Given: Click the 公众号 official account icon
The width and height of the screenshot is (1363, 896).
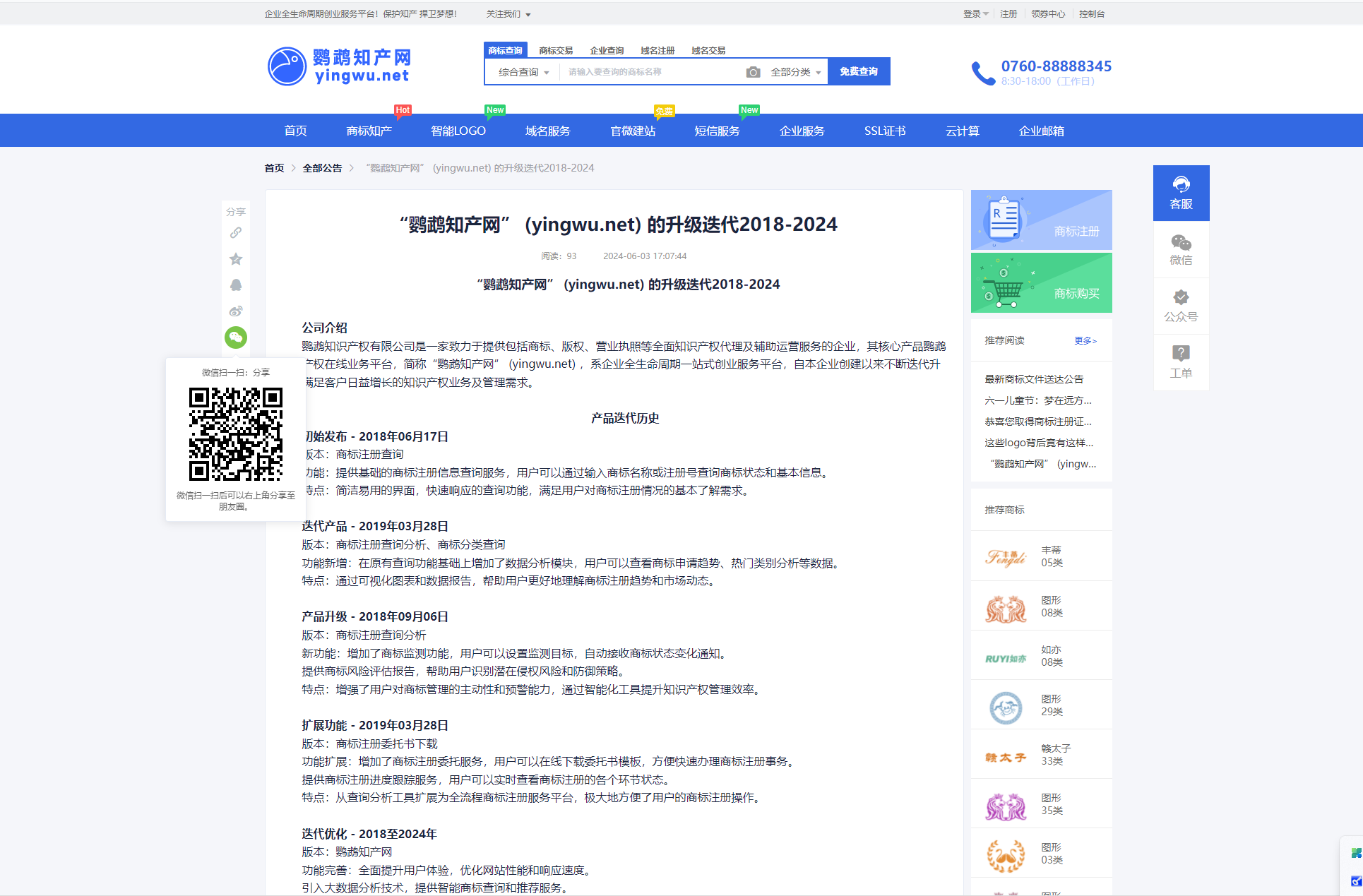Looking at the screenshot, I should [1181, 306].
